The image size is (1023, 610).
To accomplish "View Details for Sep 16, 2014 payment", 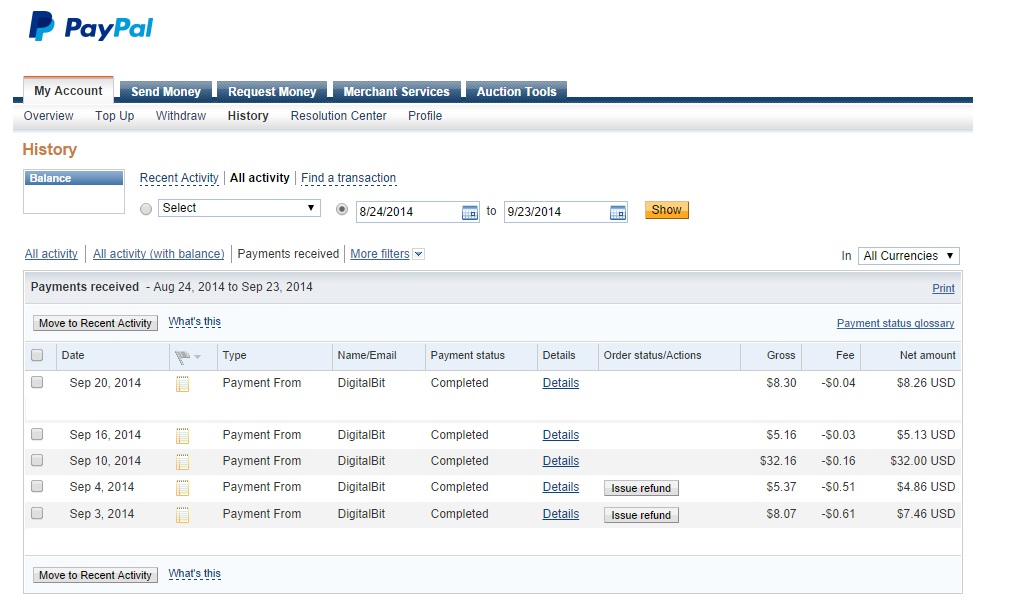I will click(x=560, y=435).
